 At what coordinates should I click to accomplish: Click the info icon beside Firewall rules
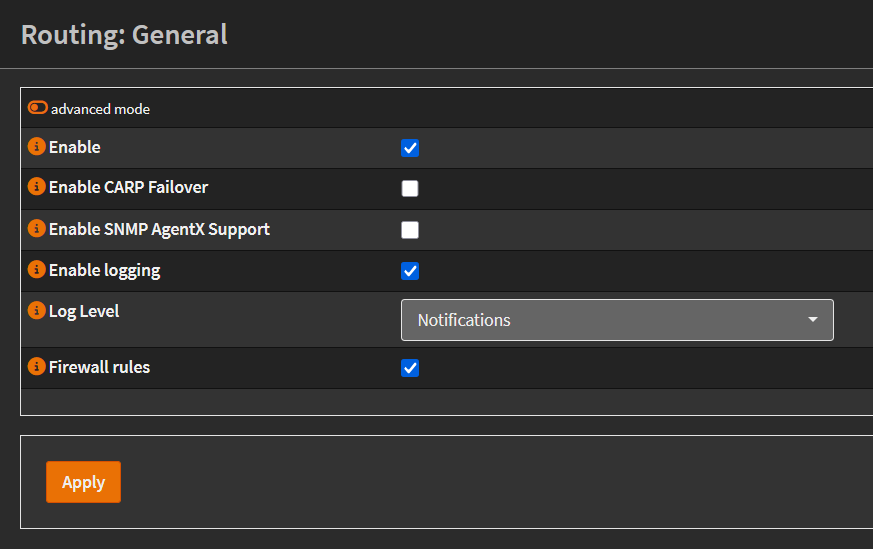(37, 367)
